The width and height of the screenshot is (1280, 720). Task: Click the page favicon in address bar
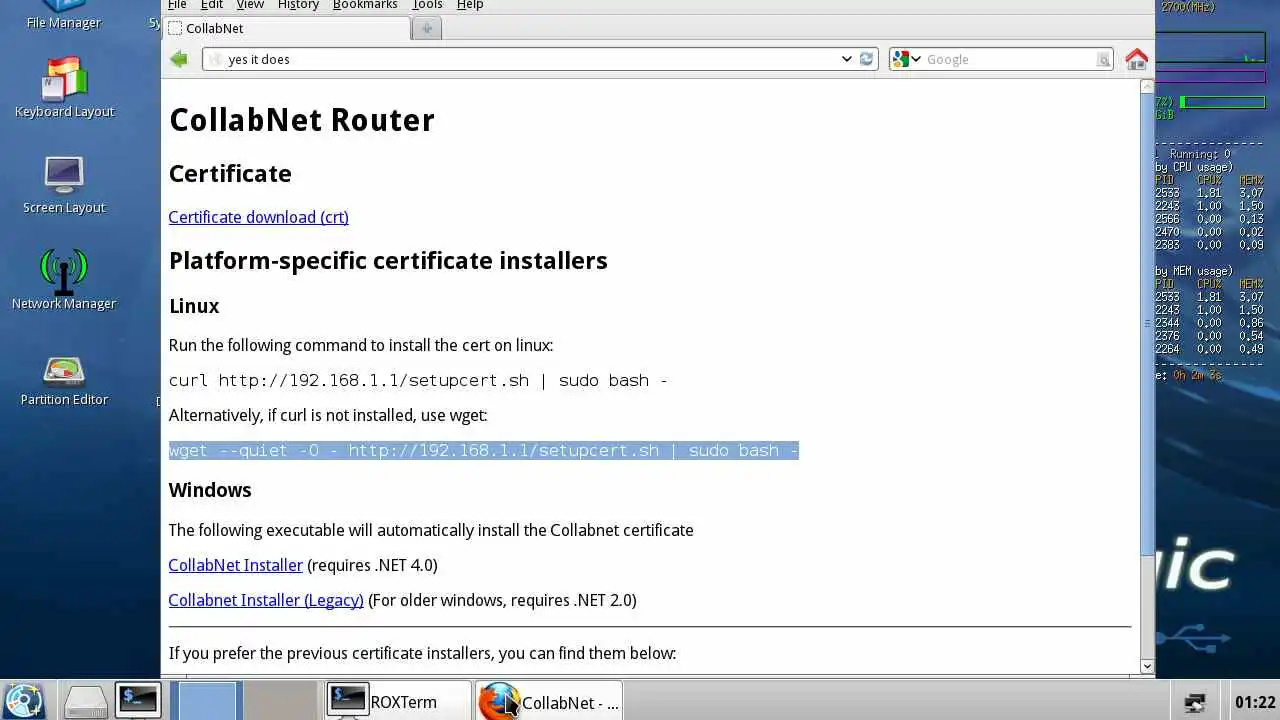pyautogui.click(x=215, y=60)
